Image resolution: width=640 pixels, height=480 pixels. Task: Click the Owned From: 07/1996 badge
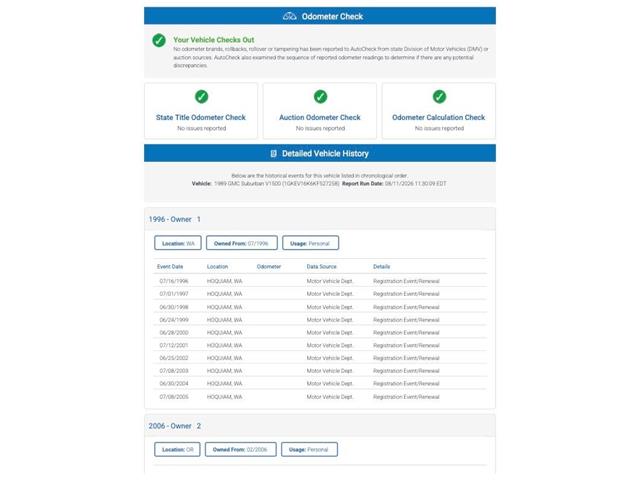point(242,243)
